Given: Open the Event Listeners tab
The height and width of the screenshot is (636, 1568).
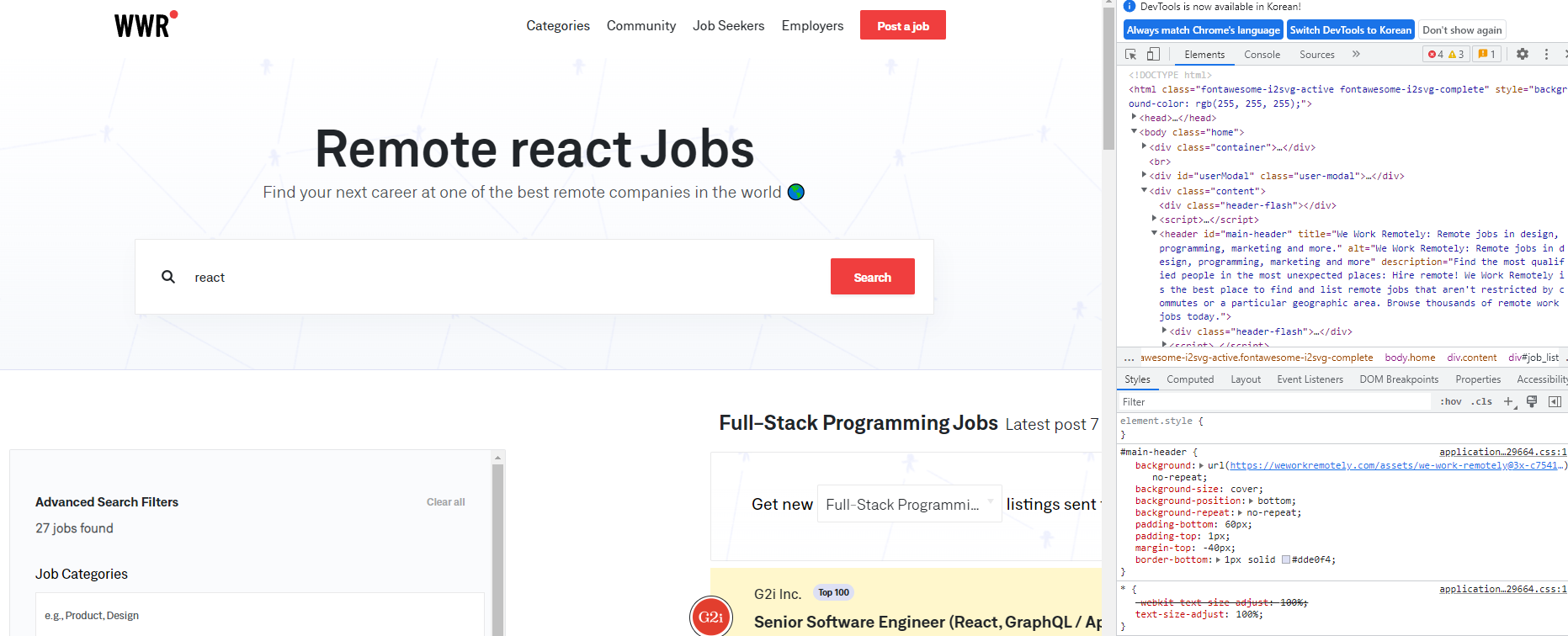Looking at the screenshot, I should pyautogui.click(x=1310, y=379).
